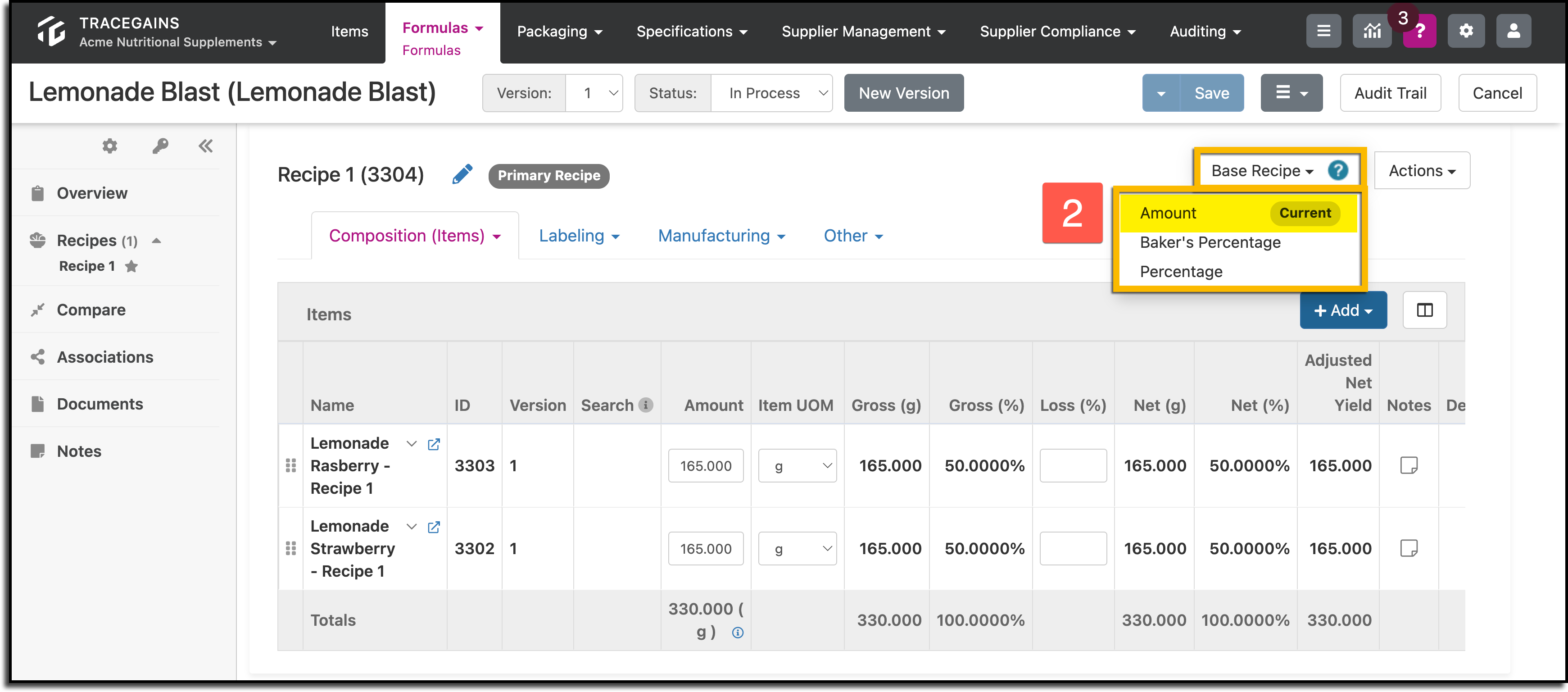Image resolution: width=1568 pixels, height=692 pixels.
Task: Click the New Version button
Action: (x=903, y=93)
